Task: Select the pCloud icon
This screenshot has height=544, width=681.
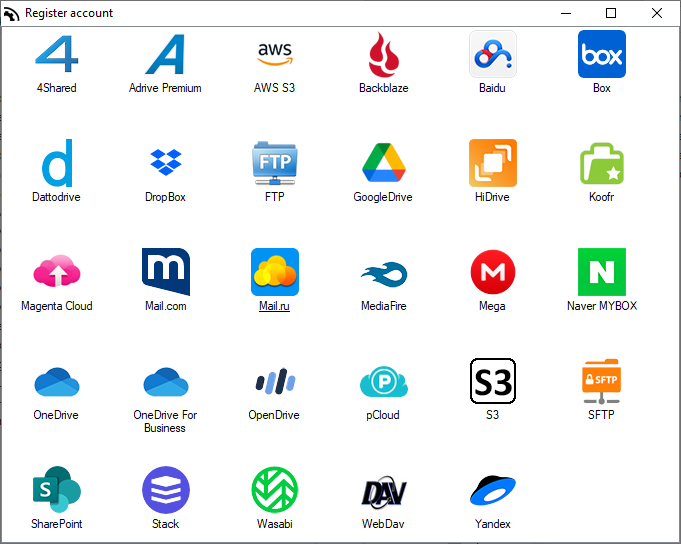Action: point(384,381)
